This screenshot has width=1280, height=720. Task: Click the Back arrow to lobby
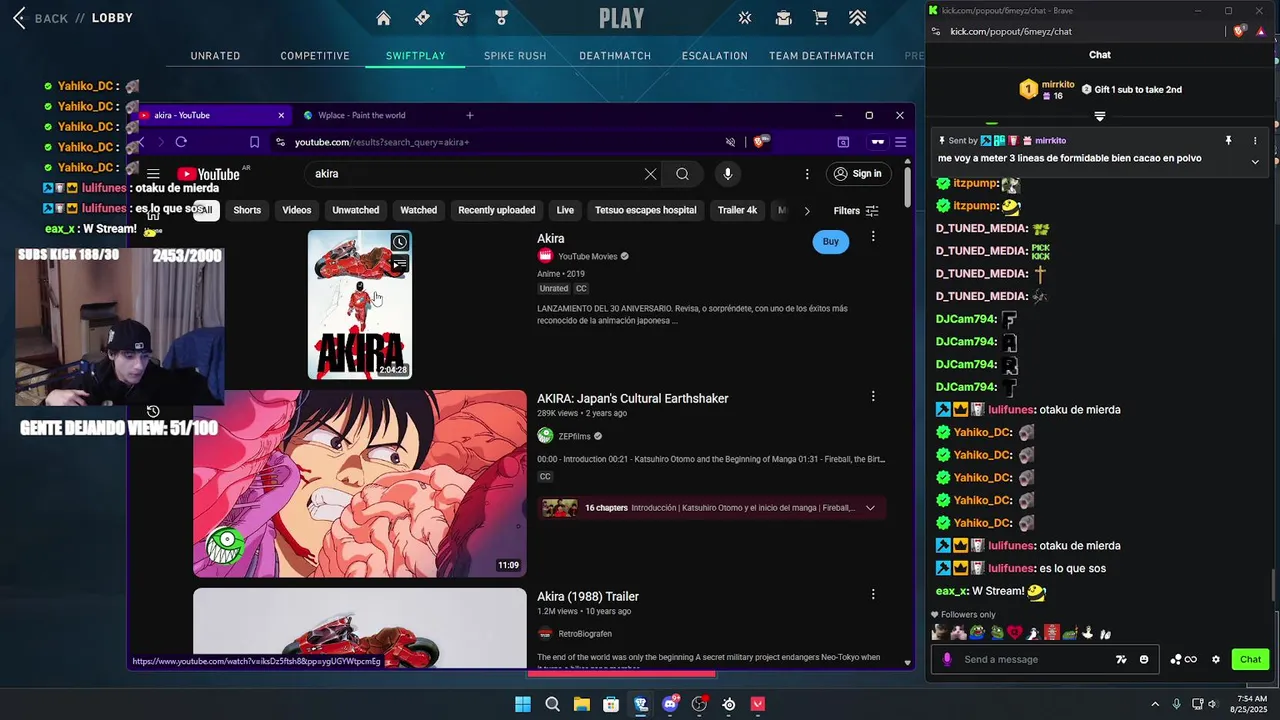pyautogui.click(x=19, y=18)
